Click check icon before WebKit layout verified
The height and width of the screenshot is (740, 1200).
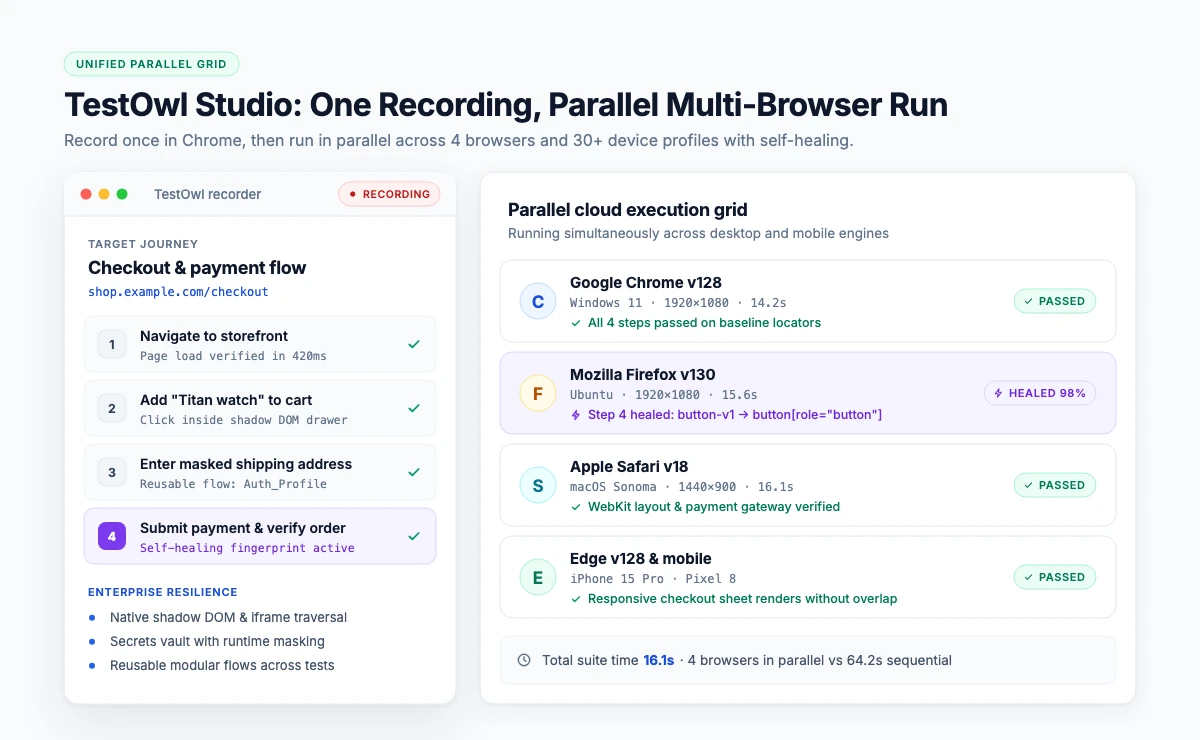click(575, 507)
